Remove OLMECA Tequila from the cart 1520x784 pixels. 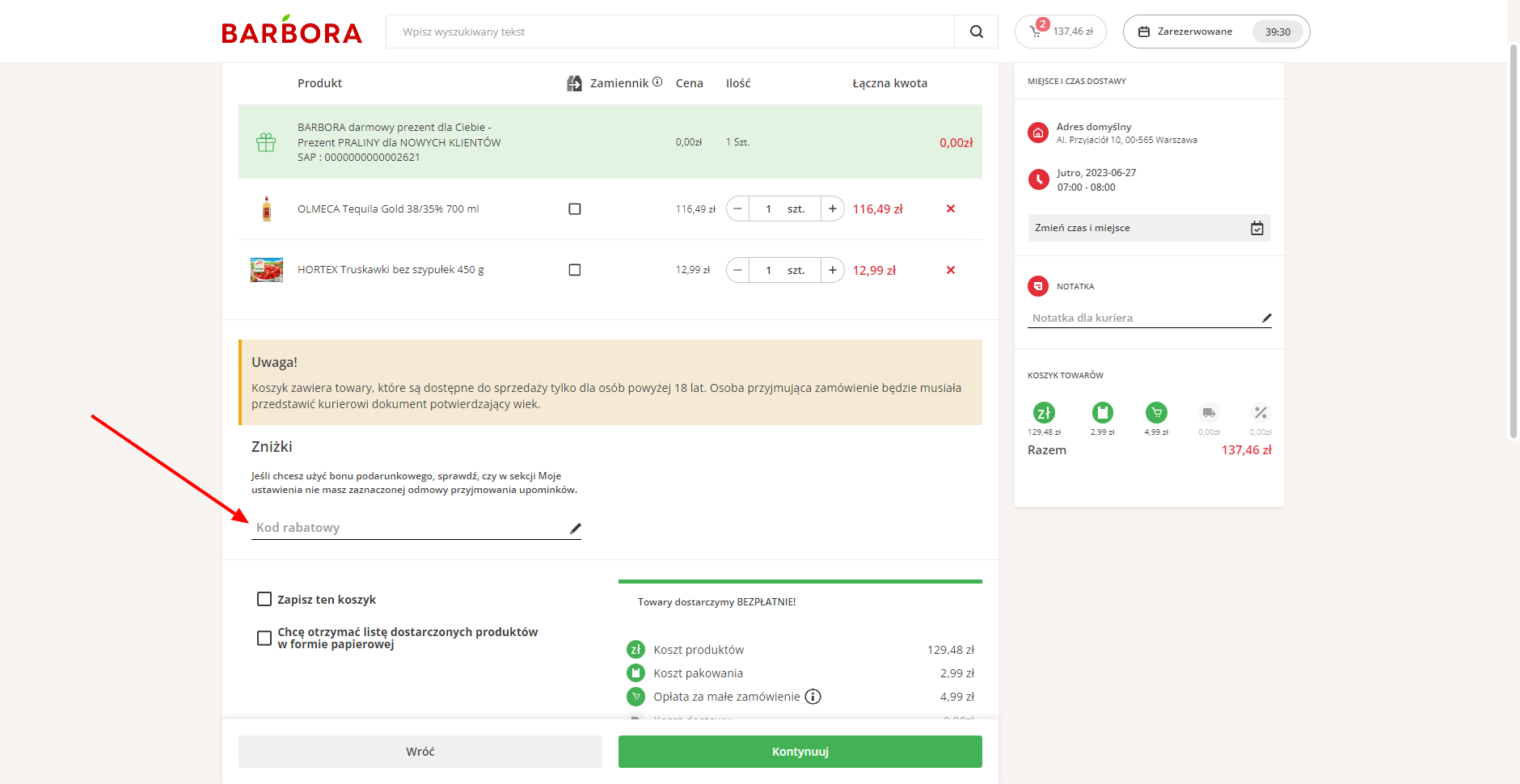[951, 209]
